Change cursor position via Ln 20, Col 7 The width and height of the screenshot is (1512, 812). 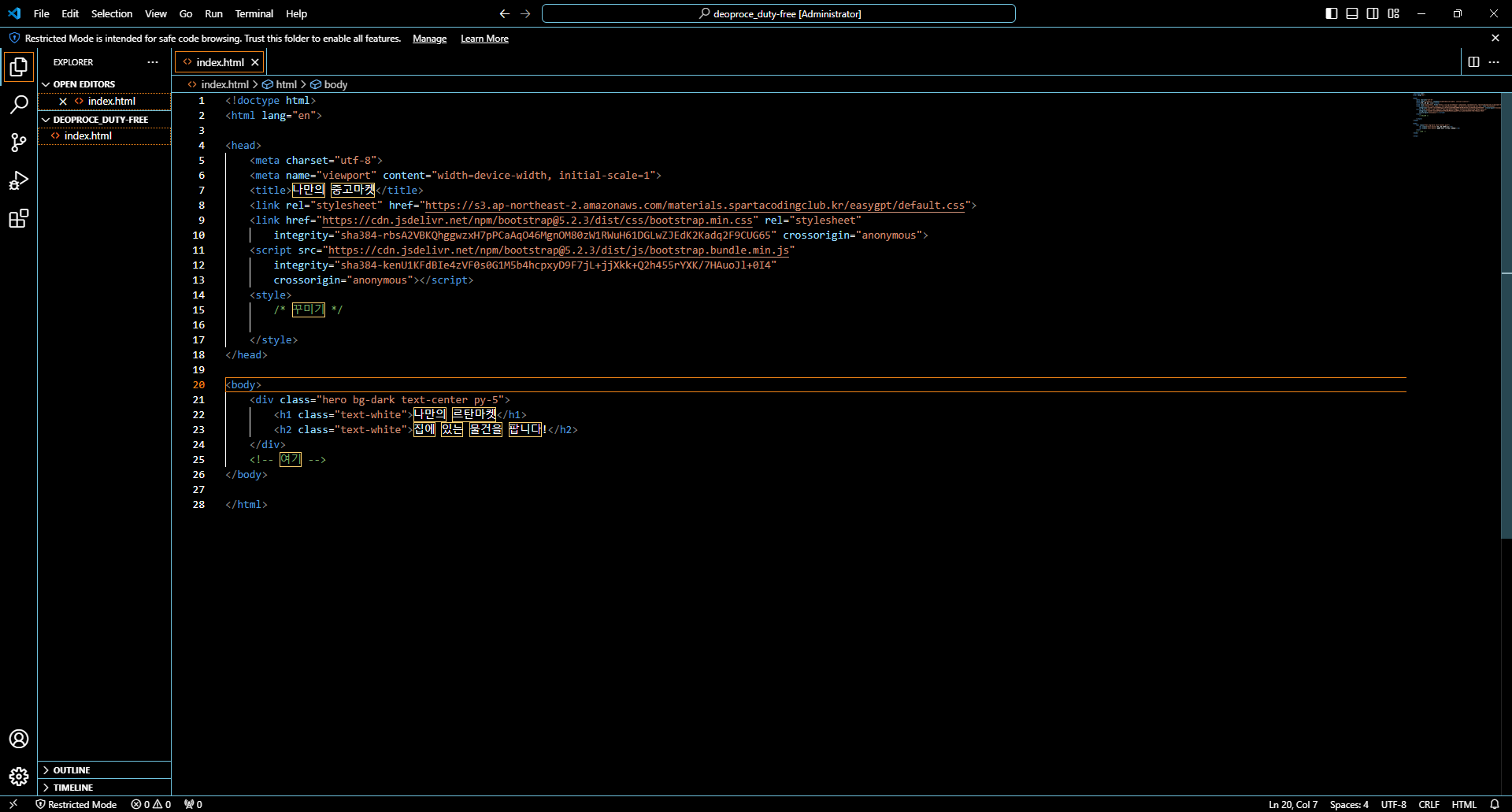[x=1293, y=804]
